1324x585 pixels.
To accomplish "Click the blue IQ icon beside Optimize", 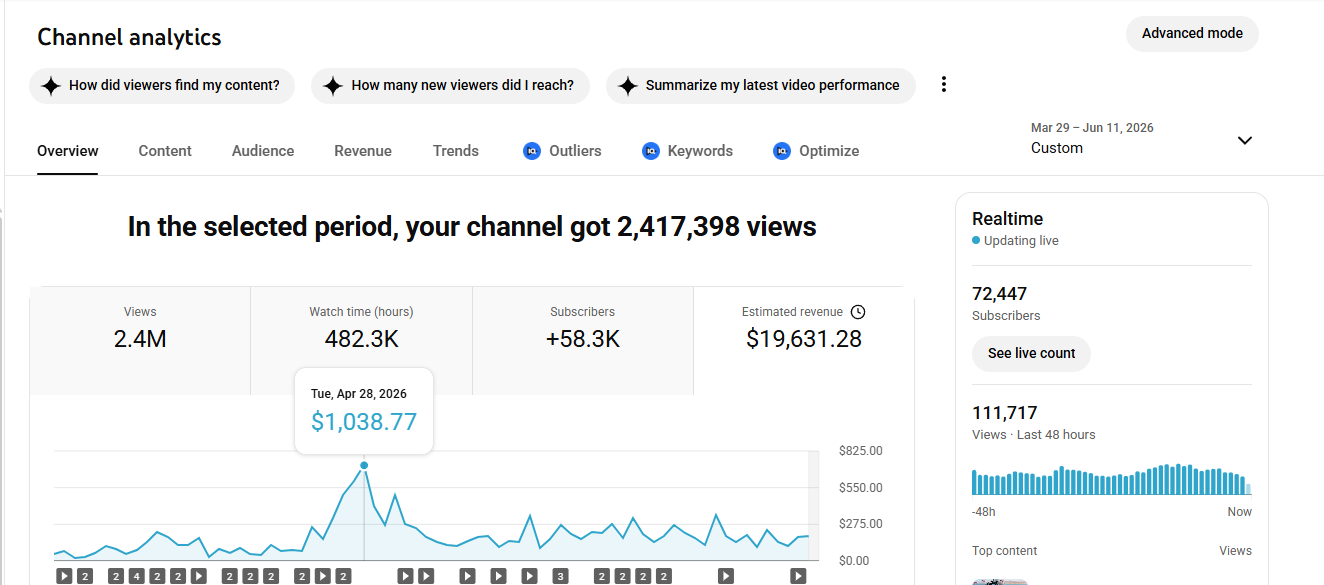I will pos(782,151).
